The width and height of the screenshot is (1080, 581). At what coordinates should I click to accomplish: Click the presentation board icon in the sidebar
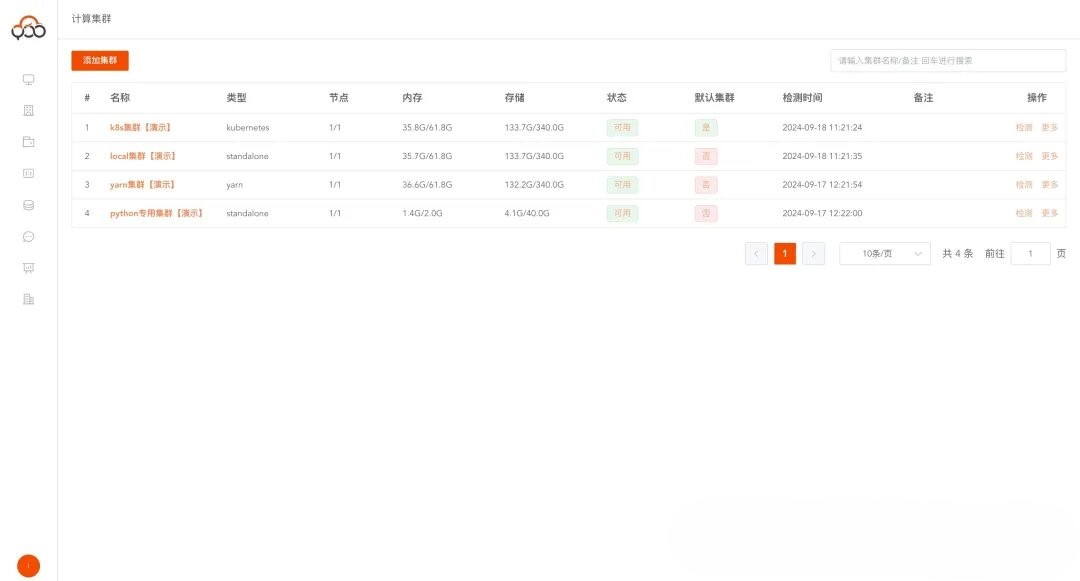coord(28,268)
